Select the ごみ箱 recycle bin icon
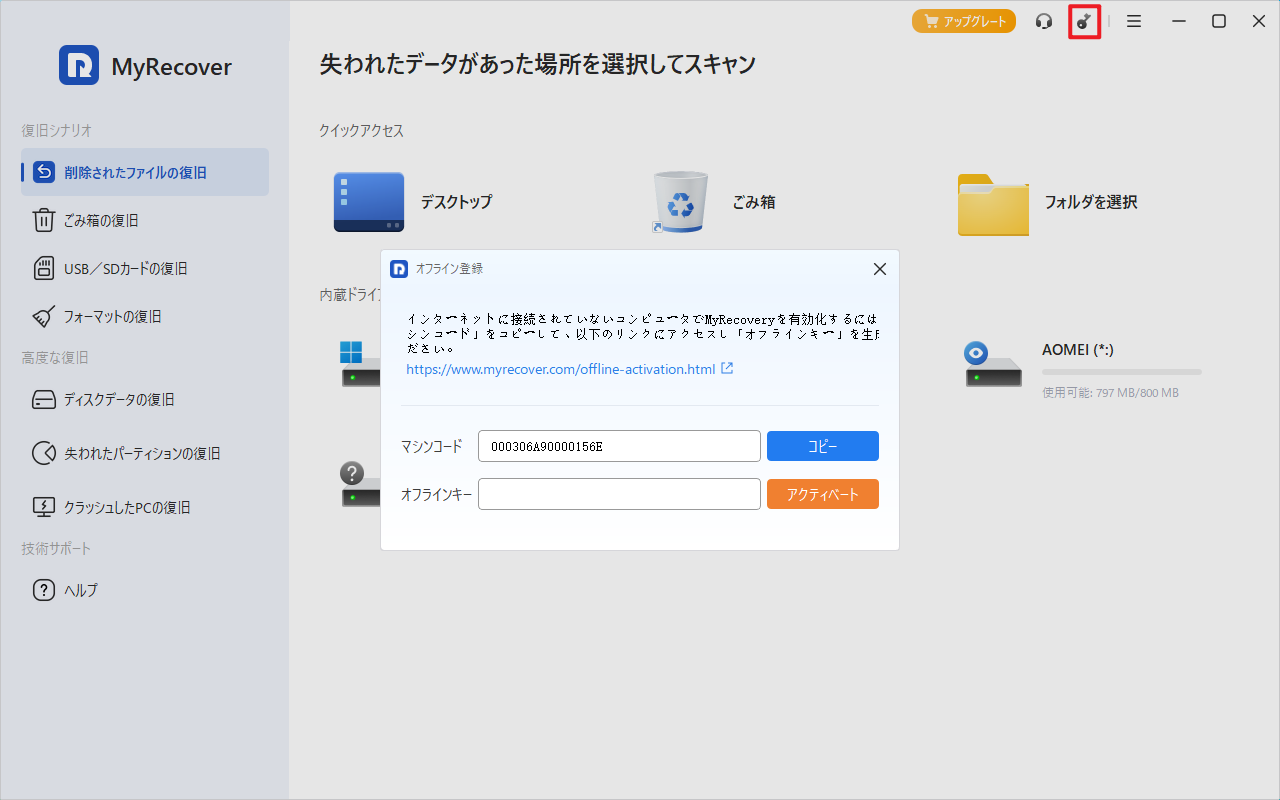The width and height of the screenshot is (1280, 800). coord(681,202)
